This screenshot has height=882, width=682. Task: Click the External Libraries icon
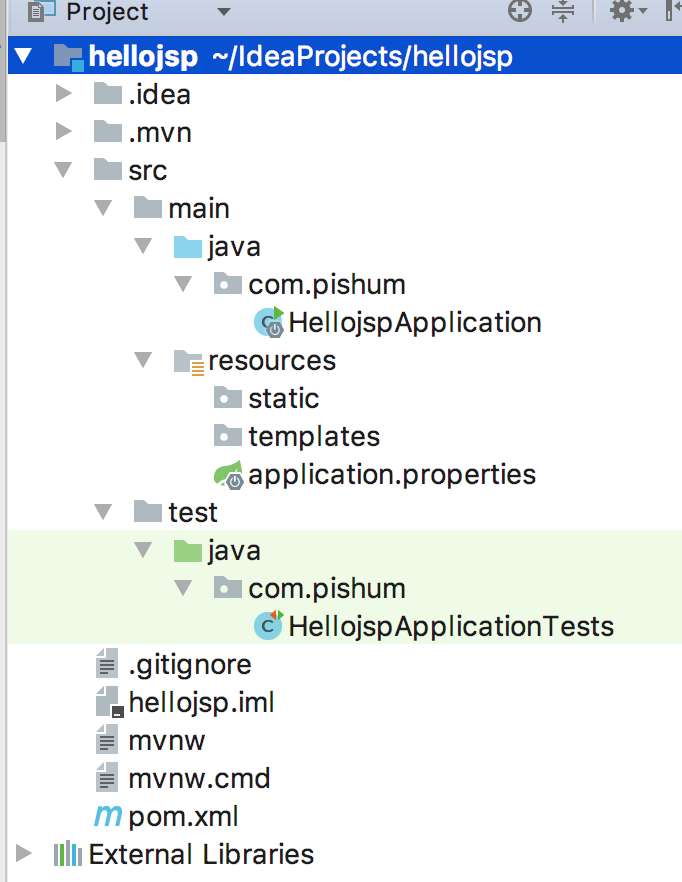[67, 854]
